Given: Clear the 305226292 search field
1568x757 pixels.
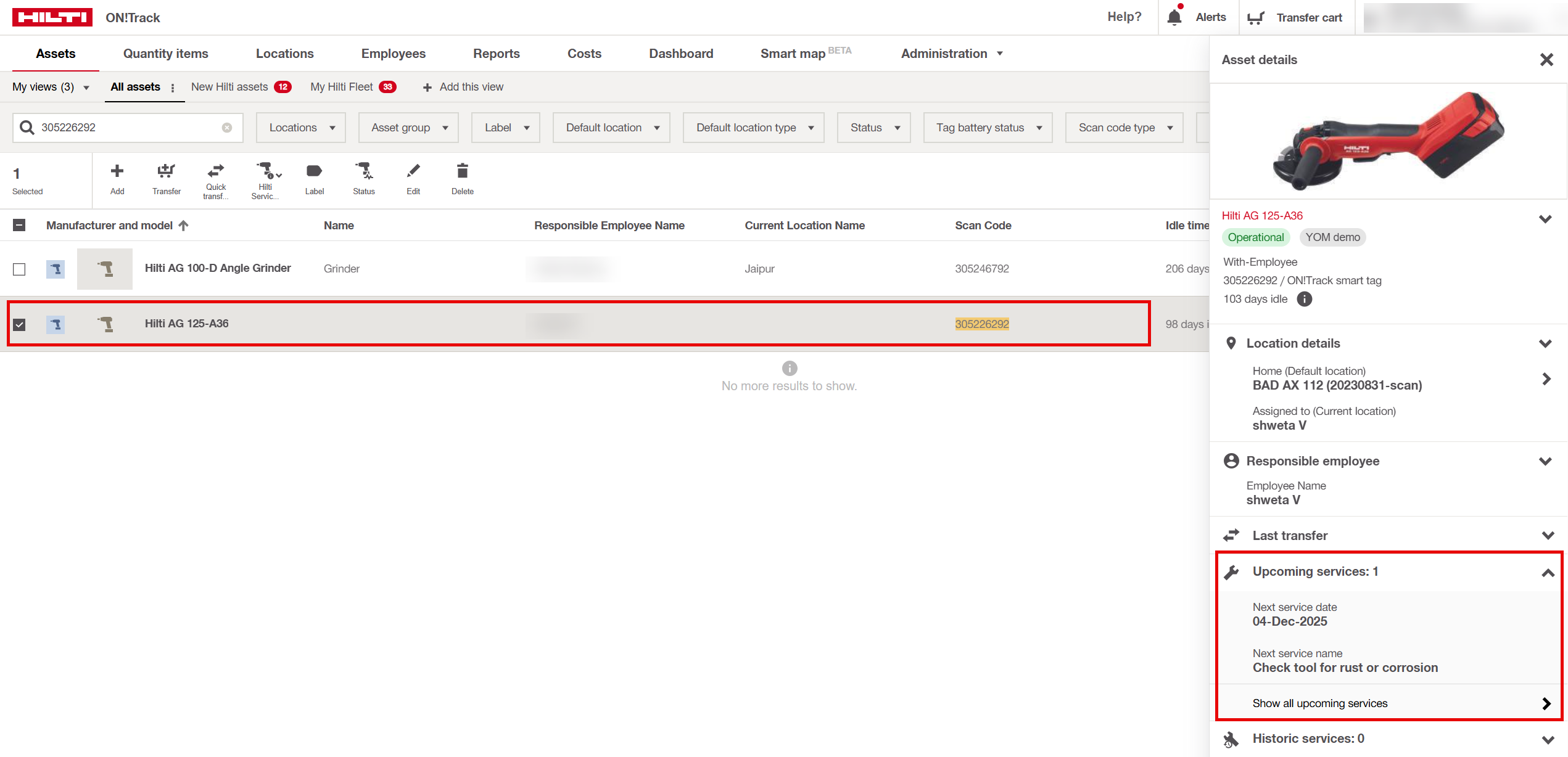Looking at the screenshot, I should (x=227, y=128).
